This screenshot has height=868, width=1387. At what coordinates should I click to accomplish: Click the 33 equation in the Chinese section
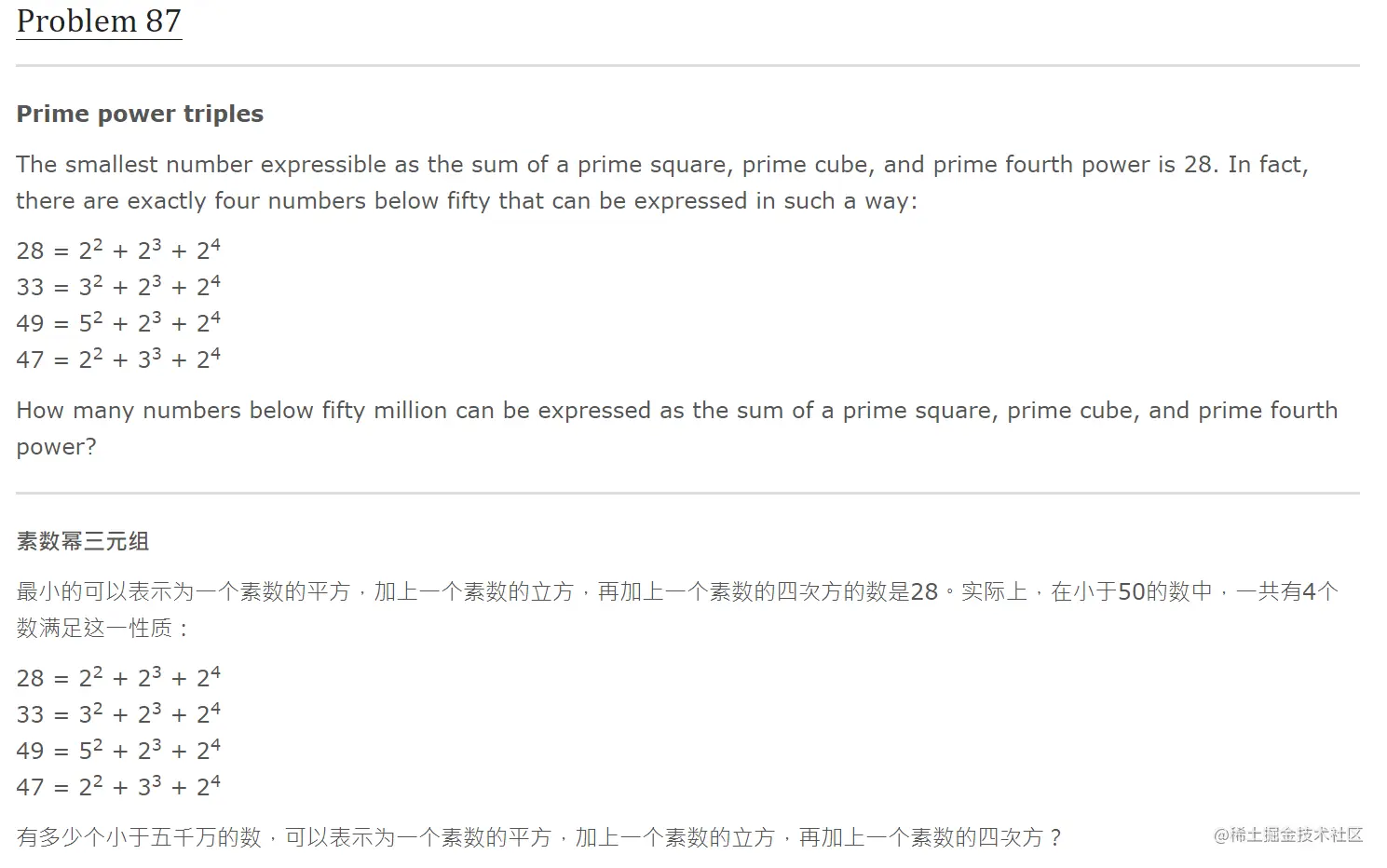tap(118, 713)
